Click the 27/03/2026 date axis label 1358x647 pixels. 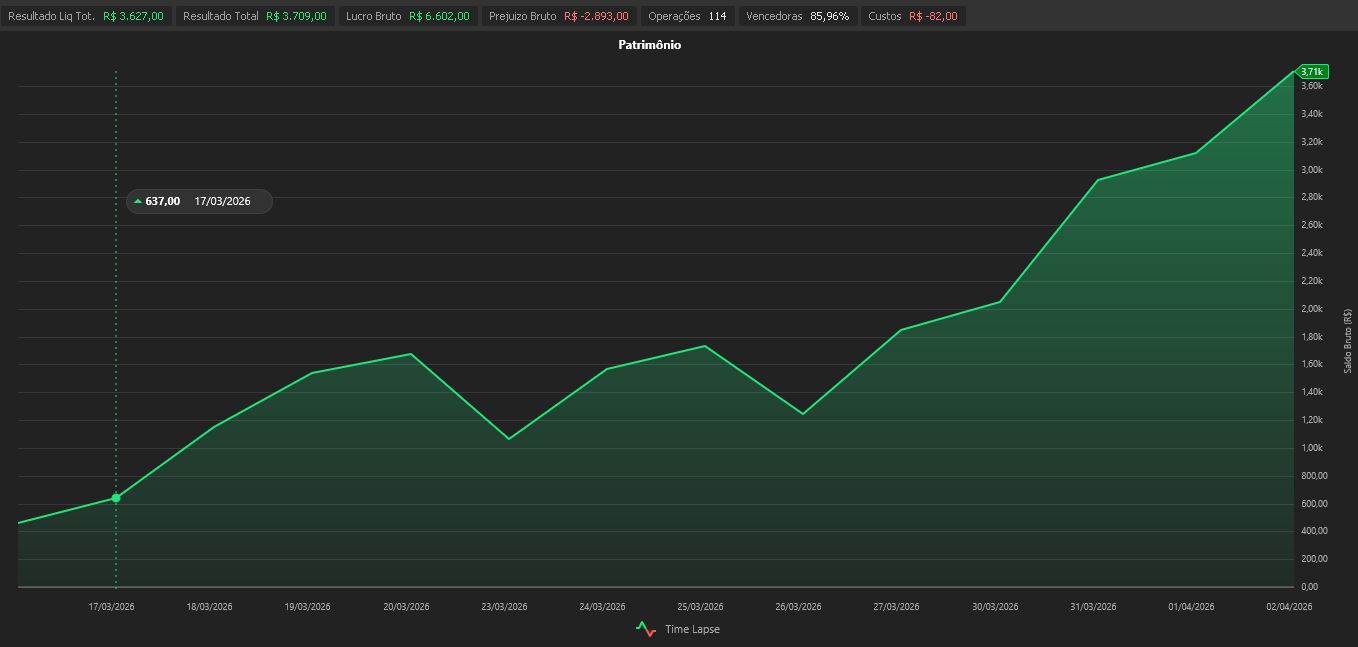coord(896,607)
